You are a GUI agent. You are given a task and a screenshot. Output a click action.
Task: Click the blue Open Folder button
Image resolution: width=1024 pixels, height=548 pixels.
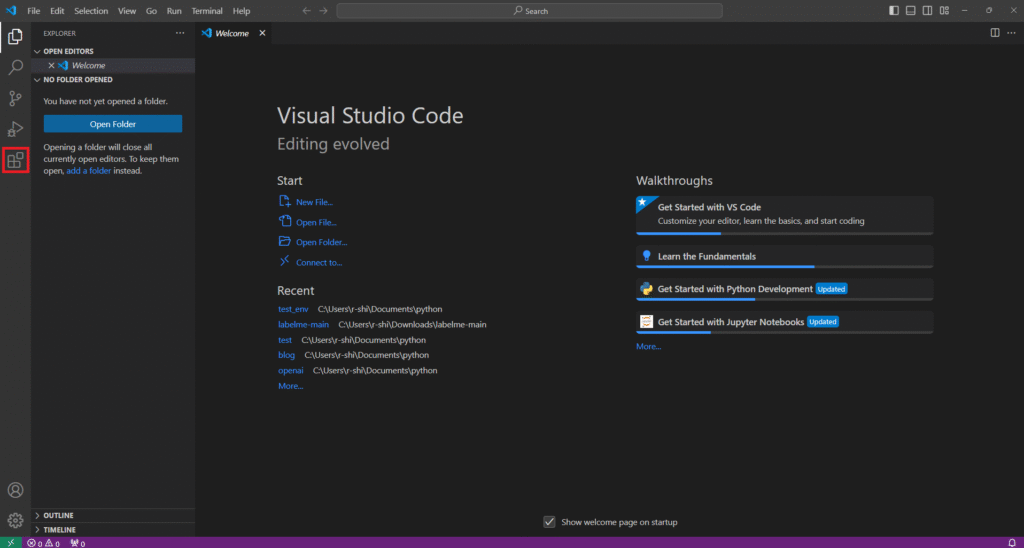(113, 124)
